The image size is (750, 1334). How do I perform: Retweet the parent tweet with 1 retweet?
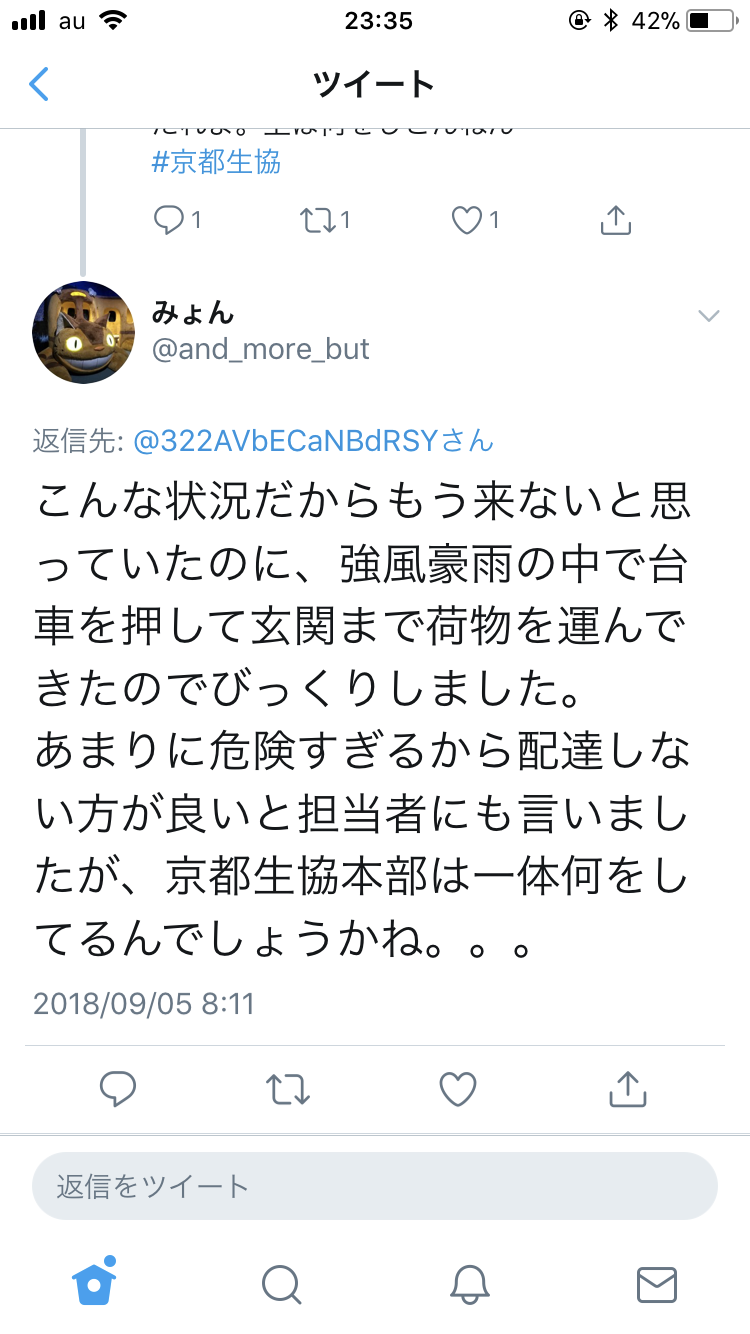318,220
